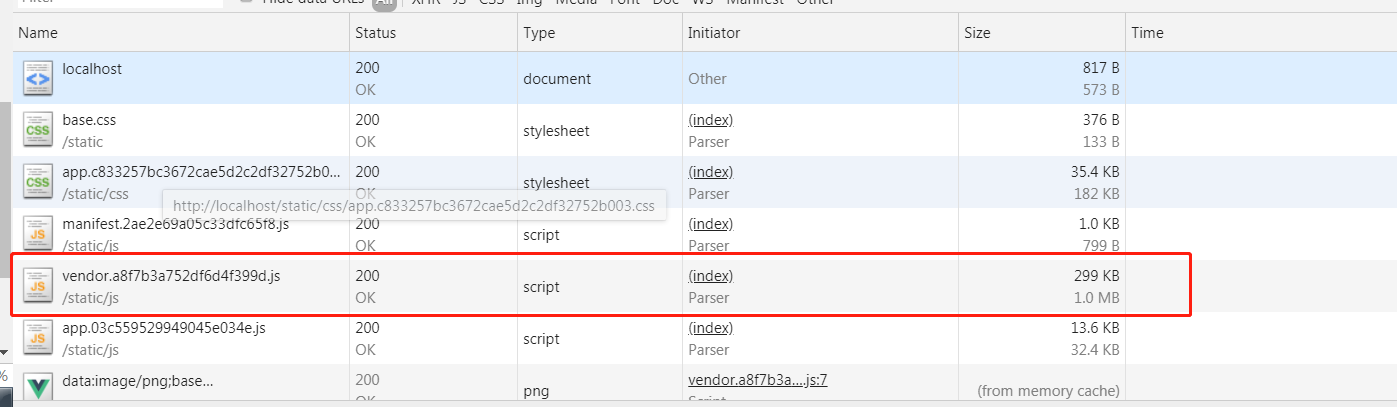The height and width of the screenshot is (407, 1397).
Task: Select the vendor.a8f7b3a752df6d4f399d.js request name
Action: 171,276
